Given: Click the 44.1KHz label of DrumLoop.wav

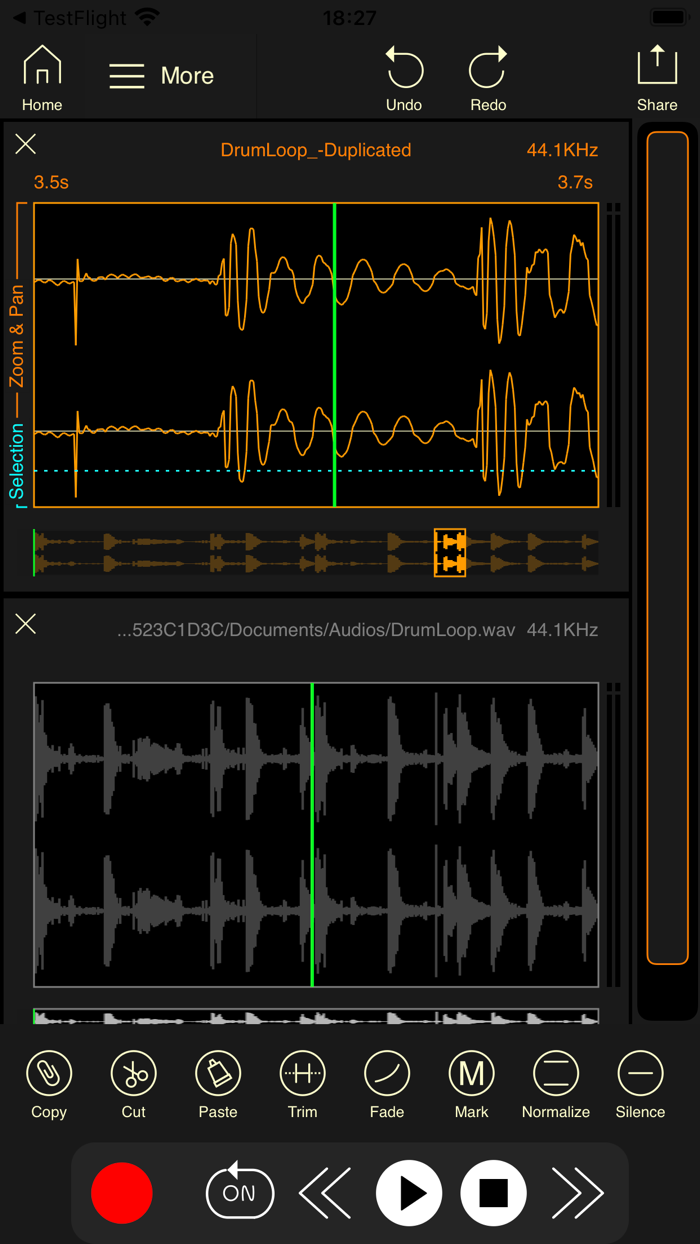Looking at the screenshot, I should pos(562,630).
